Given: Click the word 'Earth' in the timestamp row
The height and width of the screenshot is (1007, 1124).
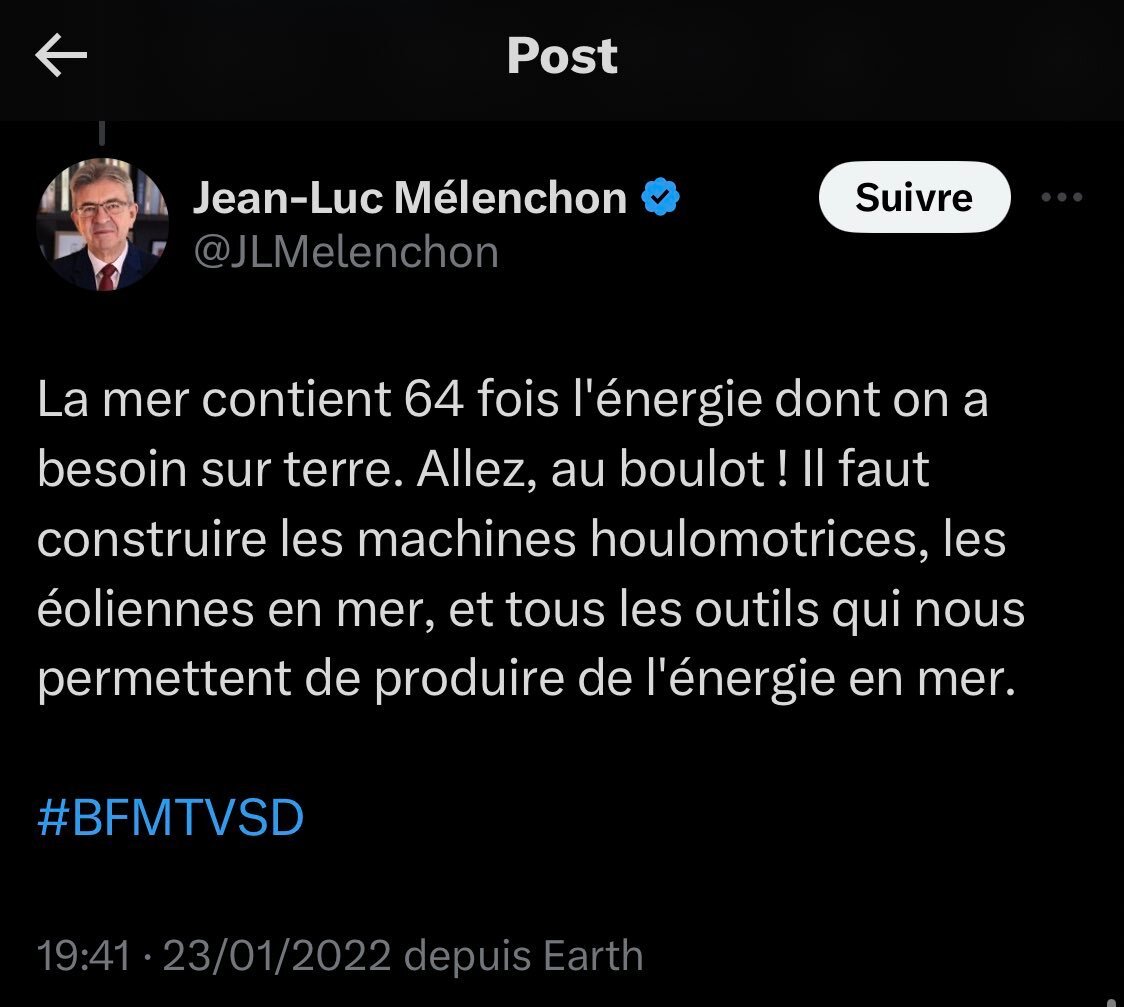Looking at the screenshot, I should coord(593,956).
